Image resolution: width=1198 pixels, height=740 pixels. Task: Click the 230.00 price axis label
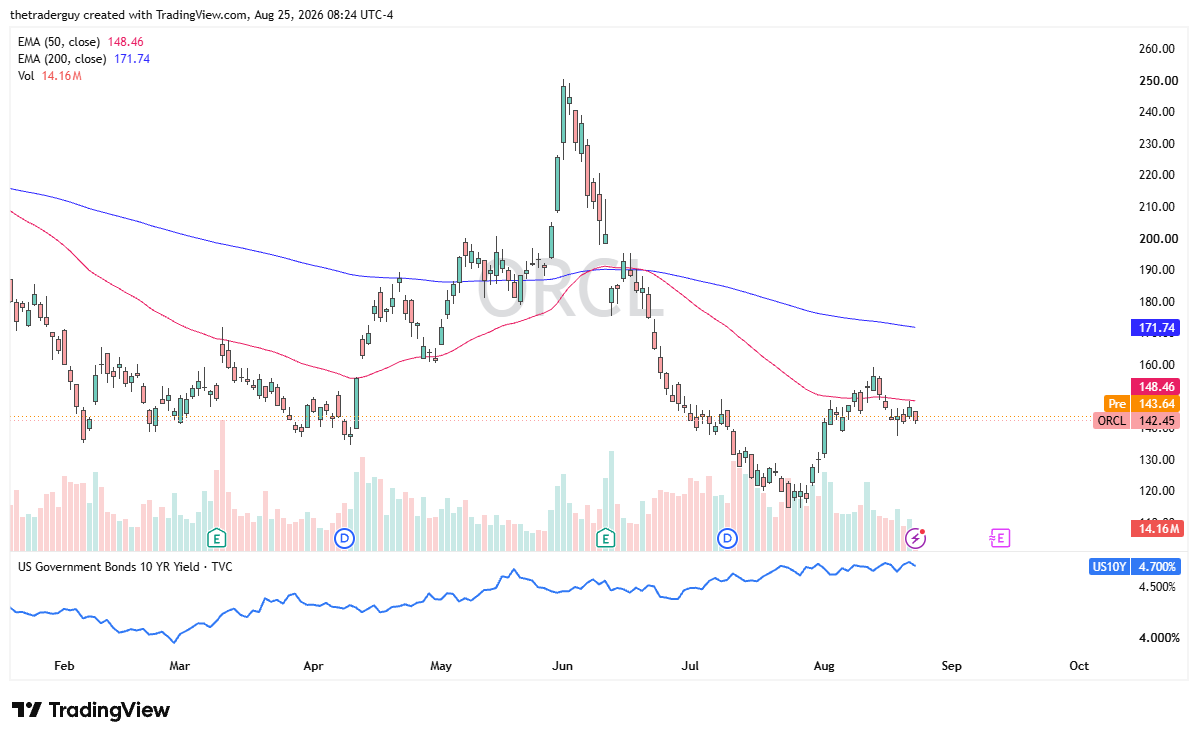click(1157, 144)
